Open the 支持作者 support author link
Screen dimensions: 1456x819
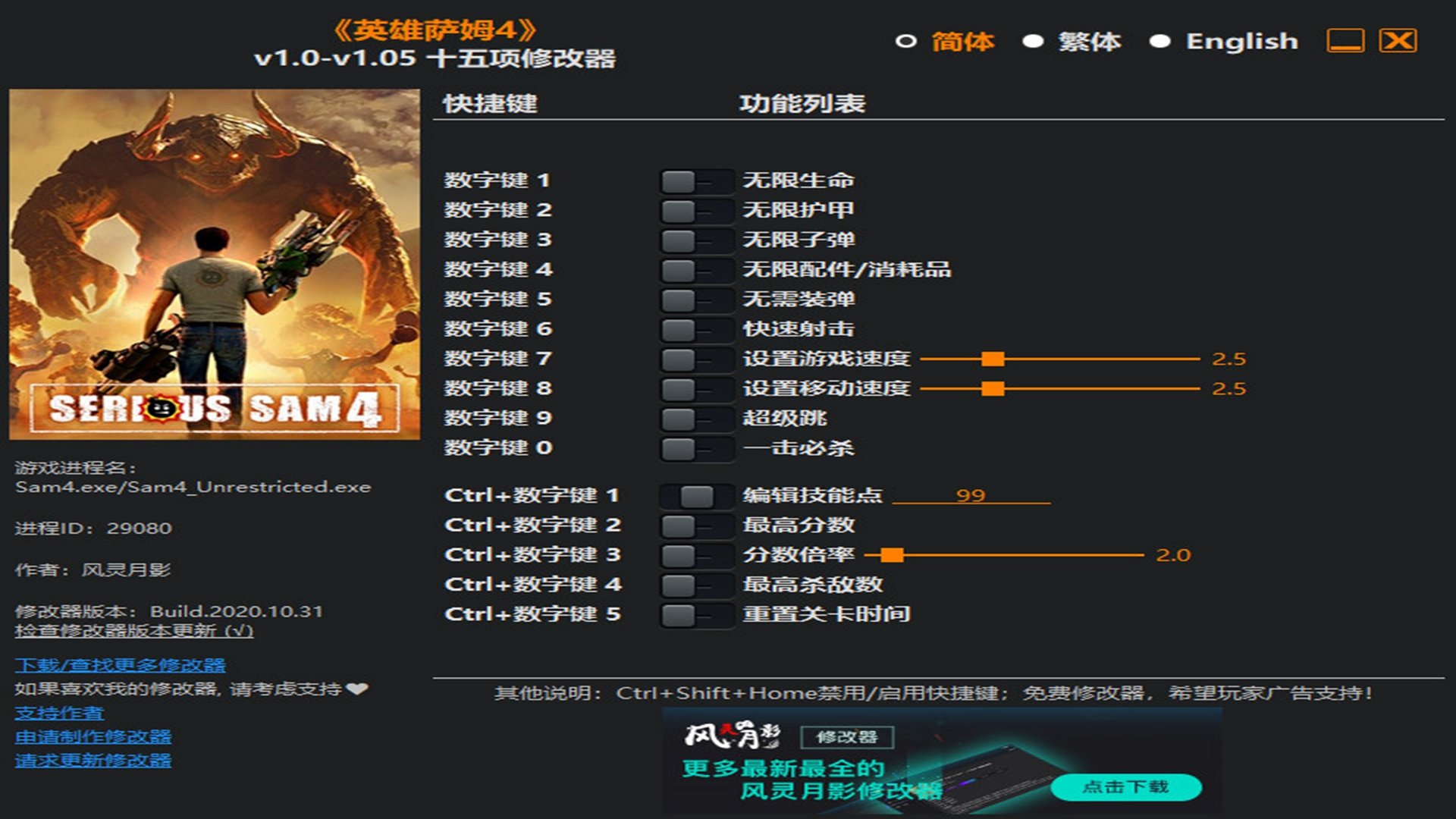(59, 713)
